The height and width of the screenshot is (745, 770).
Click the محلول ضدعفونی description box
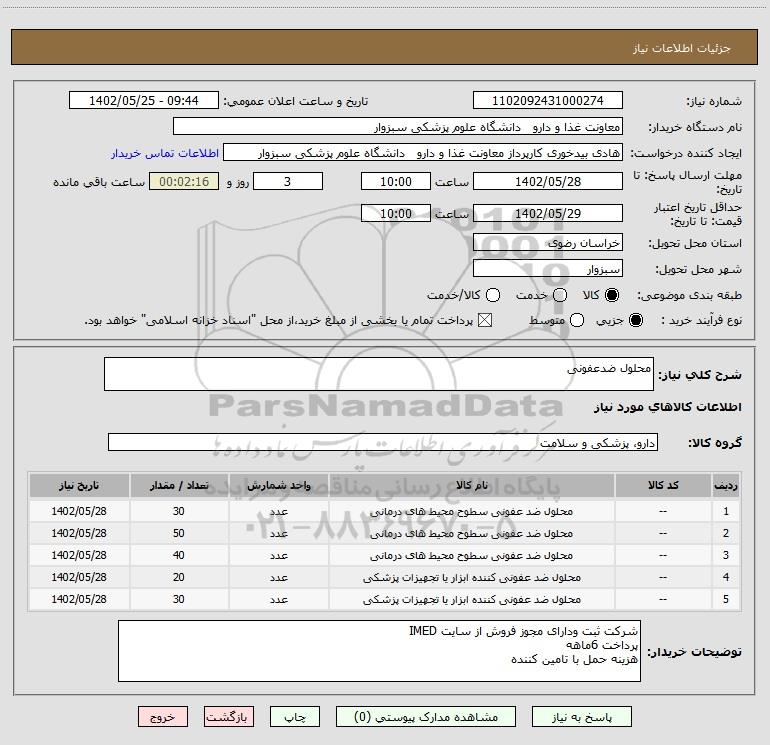379,374
